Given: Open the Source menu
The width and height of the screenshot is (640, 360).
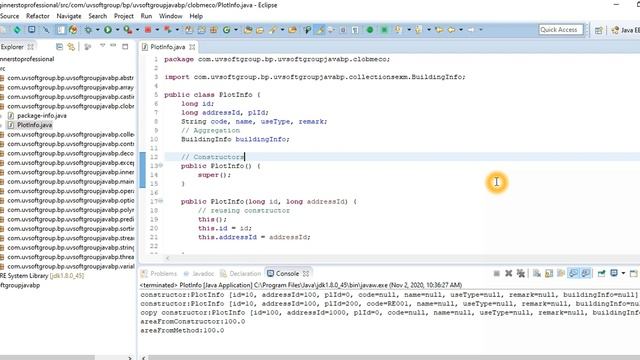Looking at the screenshot, I should click(9, 16).
